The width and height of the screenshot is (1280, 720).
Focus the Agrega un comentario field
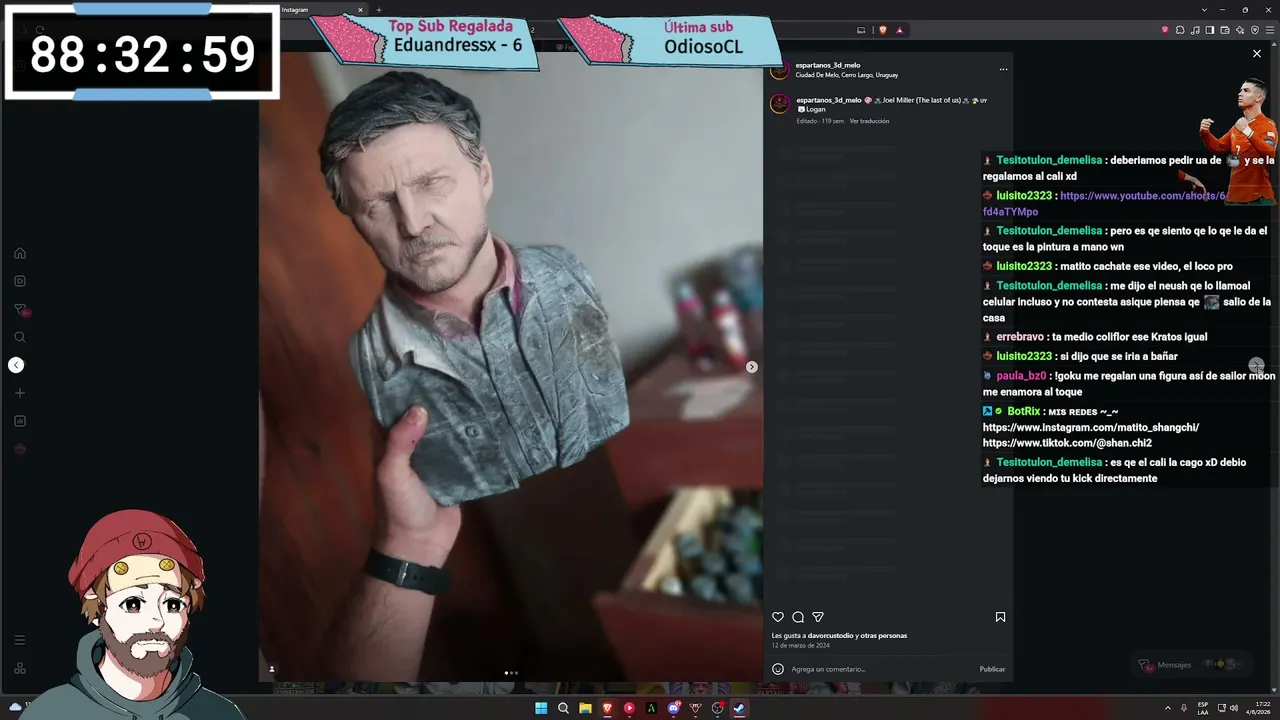pos(880,669)
